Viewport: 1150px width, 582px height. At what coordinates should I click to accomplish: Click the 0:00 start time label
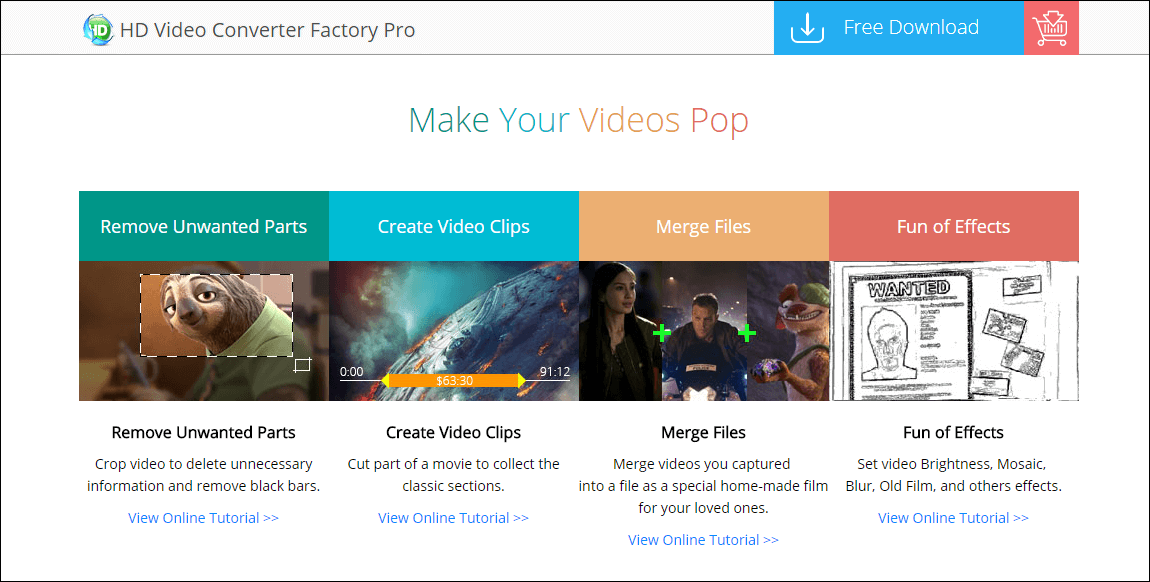coord(351,372)
